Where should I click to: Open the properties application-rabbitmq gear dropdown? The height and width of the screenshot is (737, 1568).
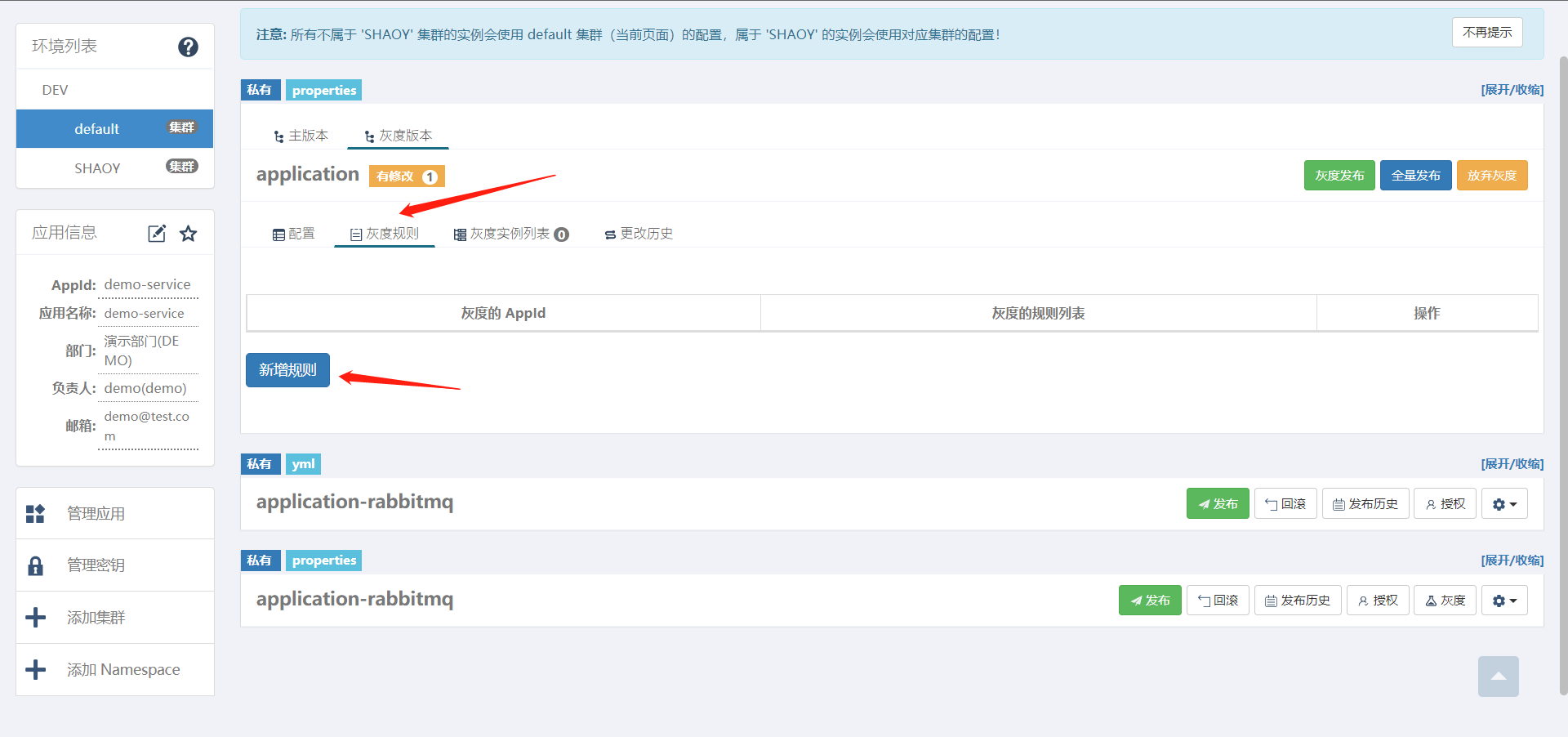1504,601
